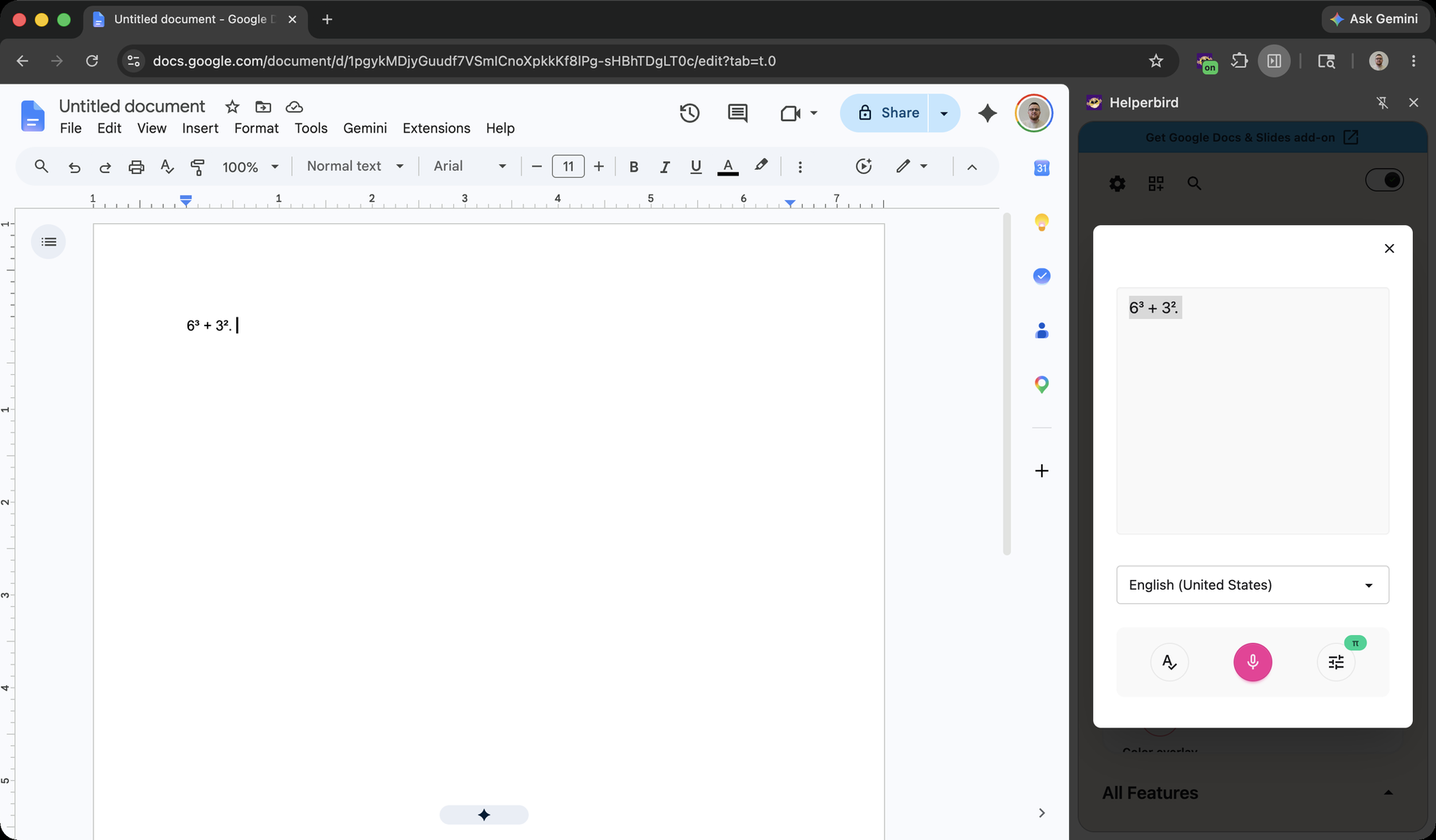The height and width of the screenshot is (840, 1436).
Task: Open Google Contacts side panel
Action: [x=1041, y=330]
